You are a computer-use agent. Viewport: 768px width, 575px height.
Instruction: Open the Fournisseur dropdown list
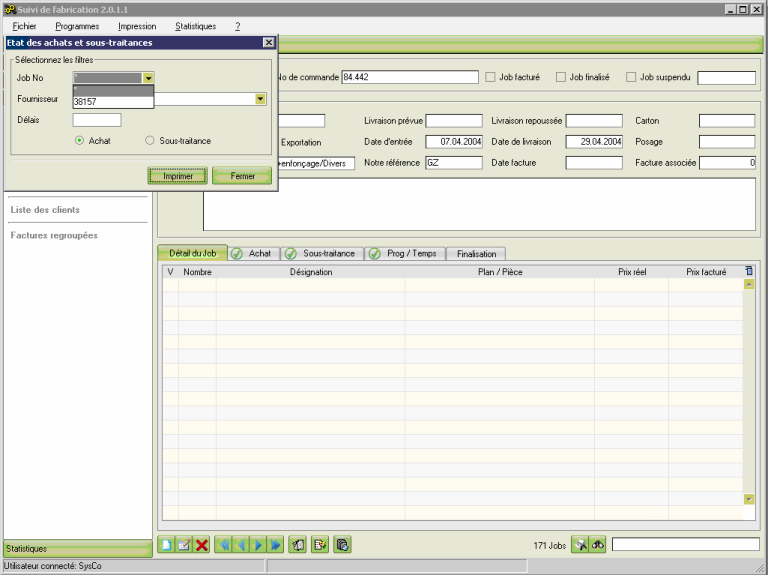260,99
